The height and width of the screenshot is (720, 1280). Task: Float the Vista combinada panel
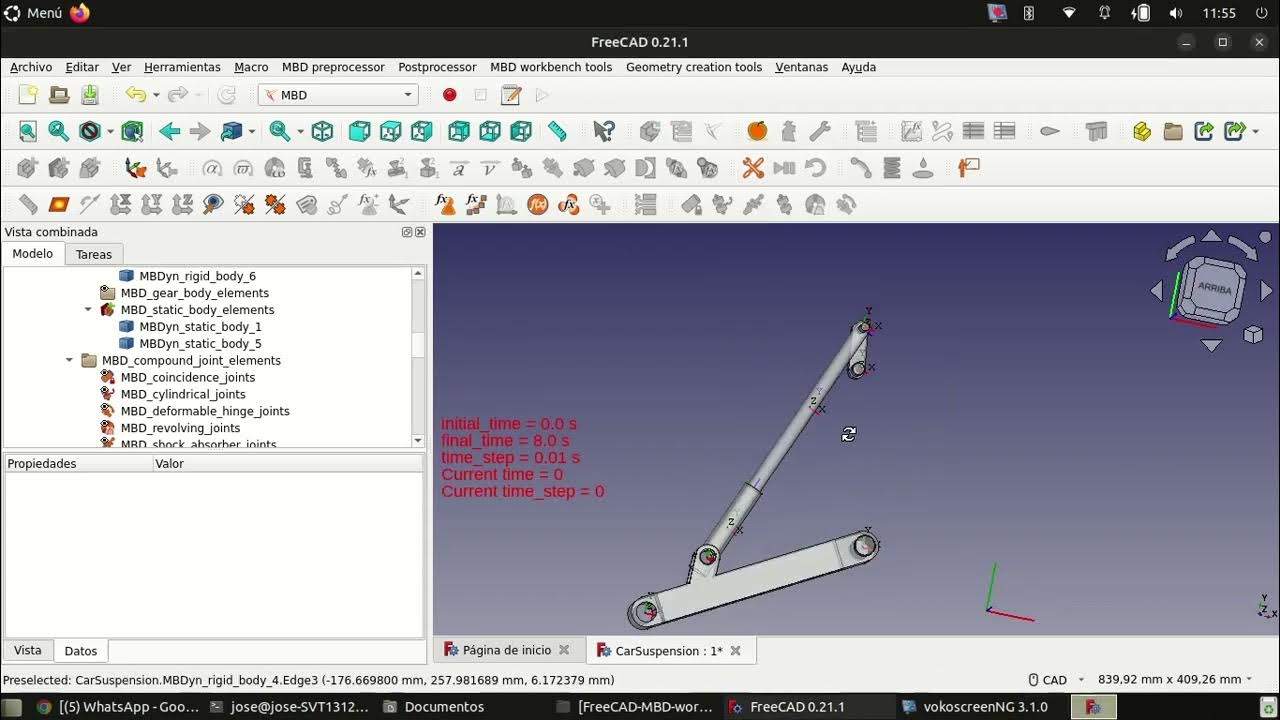(407, 232)
